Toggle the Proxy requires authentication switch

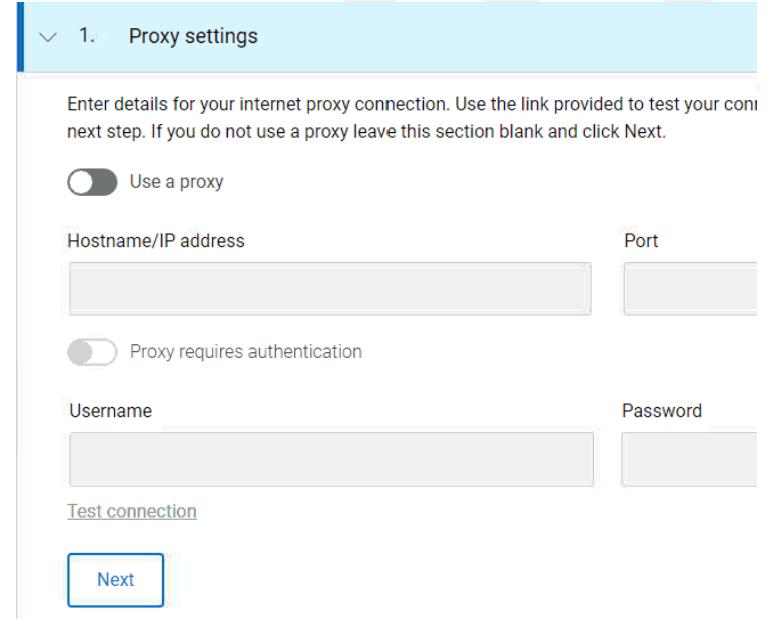click(x=92, y=352)
